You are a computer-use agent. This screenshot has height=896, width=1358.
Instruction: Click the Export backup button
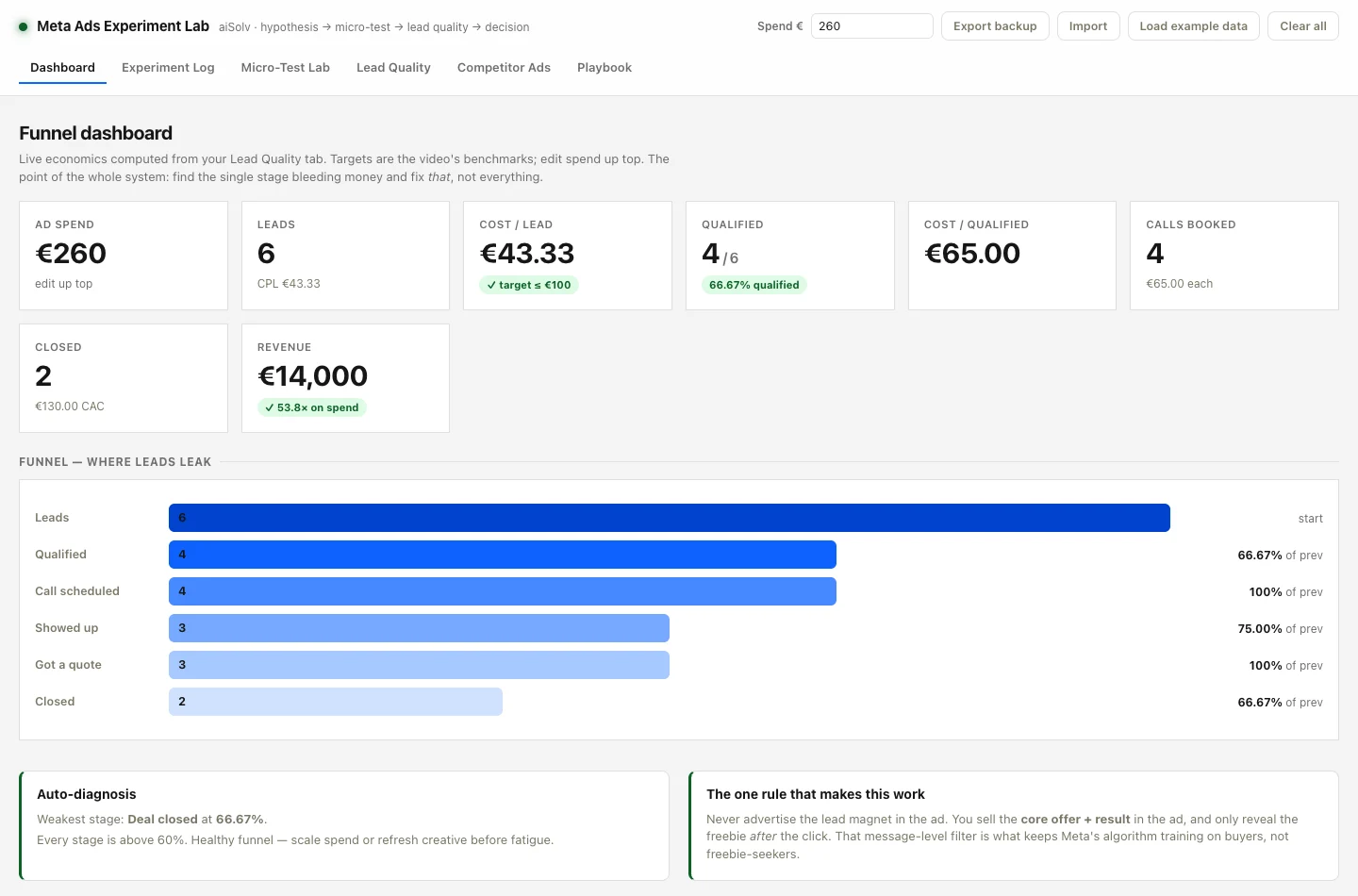click(995, 26)
